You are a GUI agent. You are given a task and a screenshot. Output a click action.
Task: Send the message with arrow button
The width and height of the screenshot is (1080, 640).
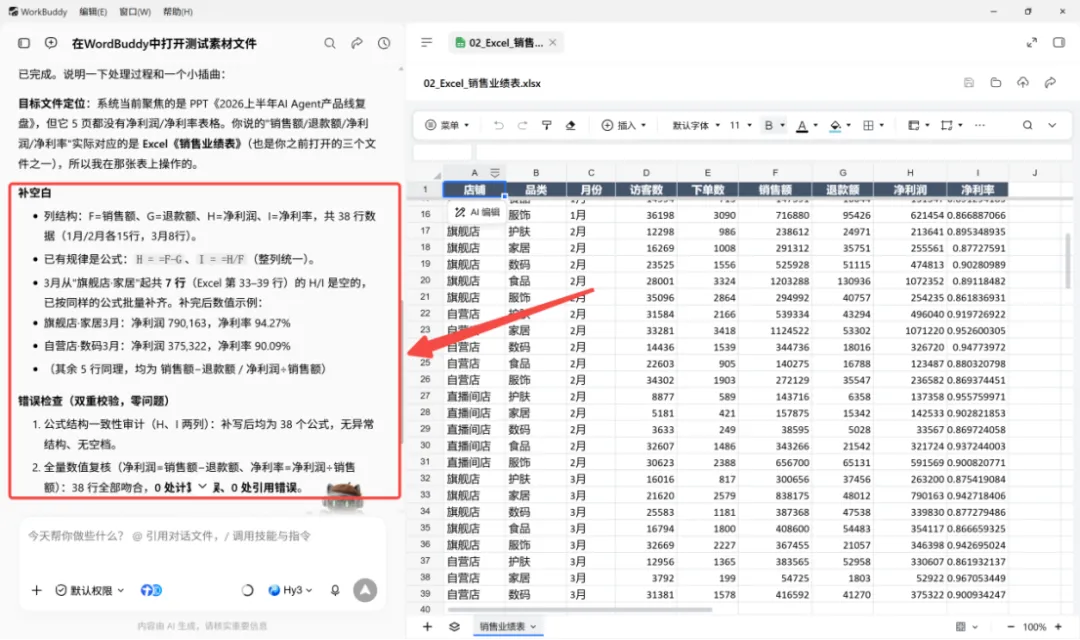[x=365, y=590]
